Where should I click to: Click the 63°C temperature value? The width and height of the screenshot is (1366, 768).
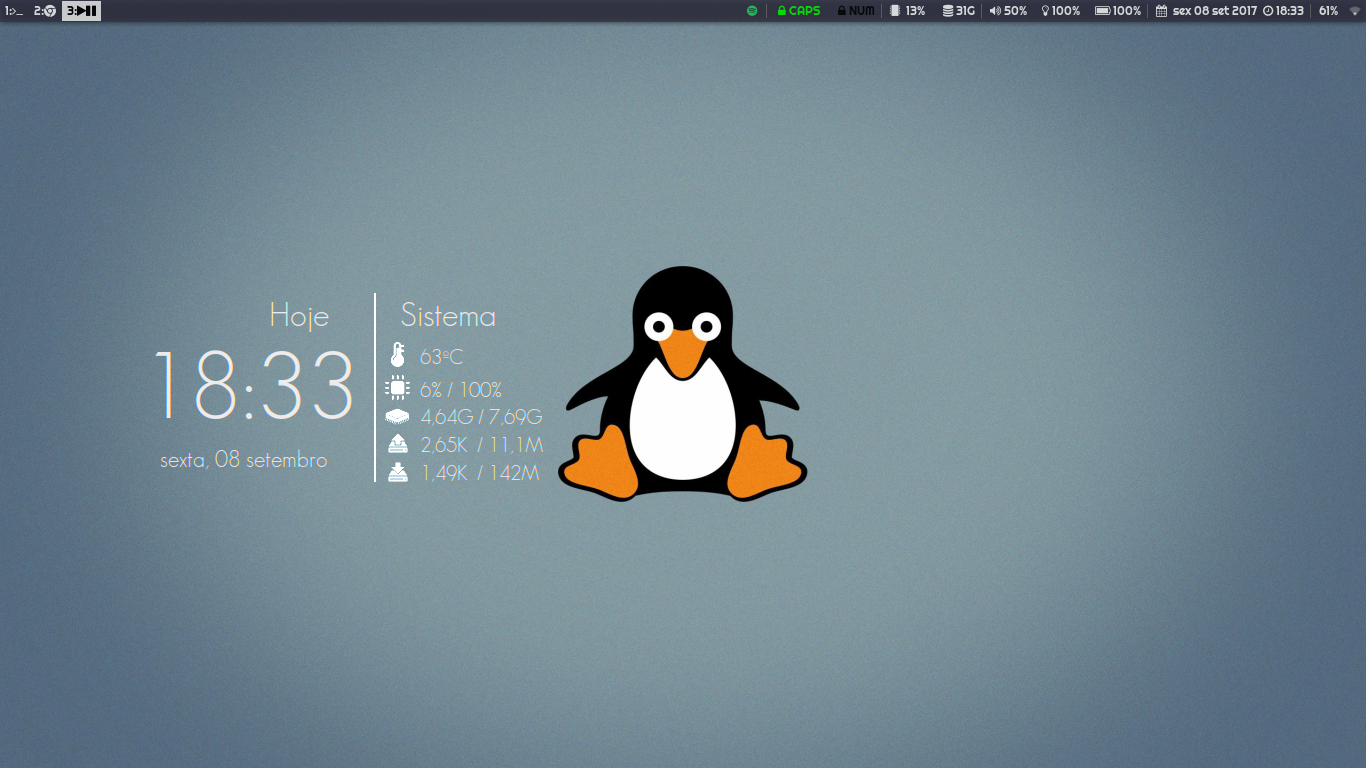click(x=441, y=357)
